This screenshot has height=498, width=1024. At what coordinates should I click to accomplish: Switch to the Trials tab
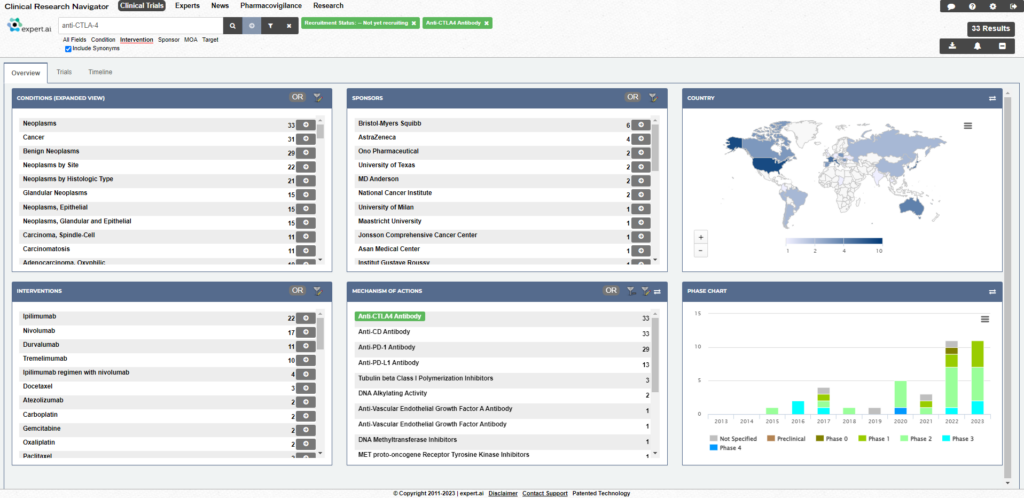[64, 72]
